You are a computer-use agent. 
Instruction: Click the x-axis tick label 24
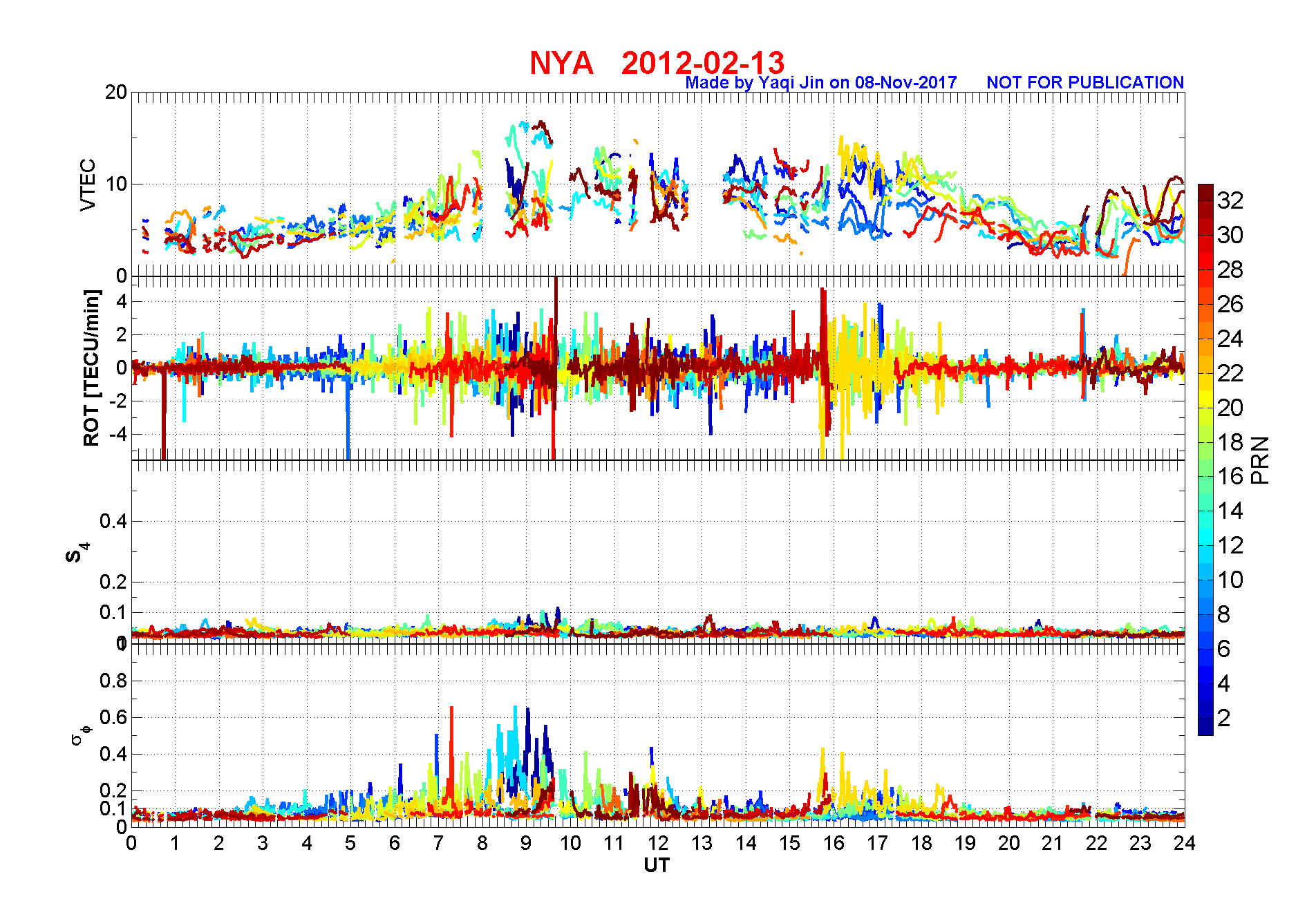tap(1185, 843)
